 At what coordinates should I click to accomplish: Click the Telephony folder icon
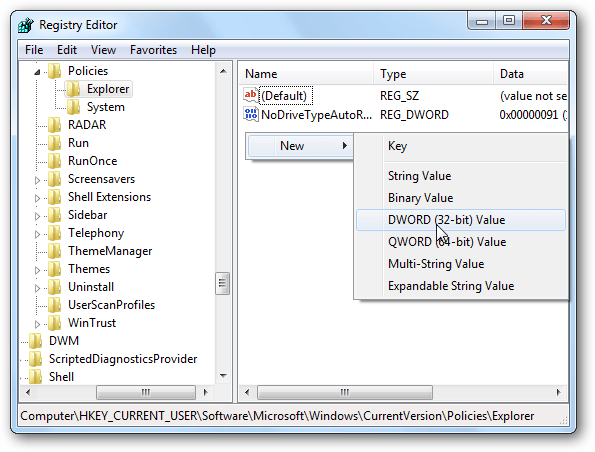point(54,233)
